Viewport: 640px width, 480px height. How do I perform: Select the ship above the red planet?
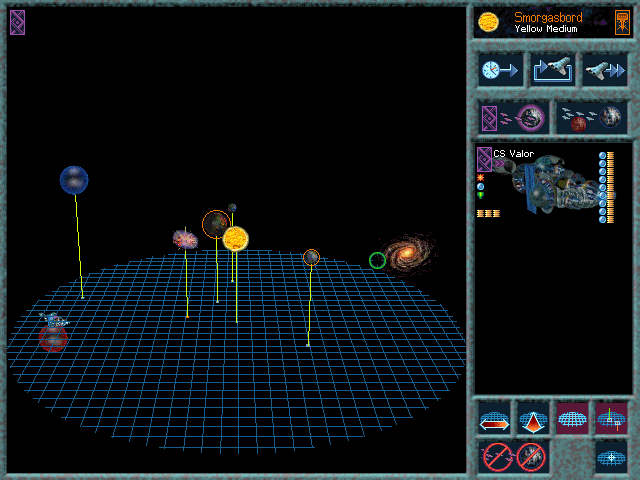coord(54,320)
